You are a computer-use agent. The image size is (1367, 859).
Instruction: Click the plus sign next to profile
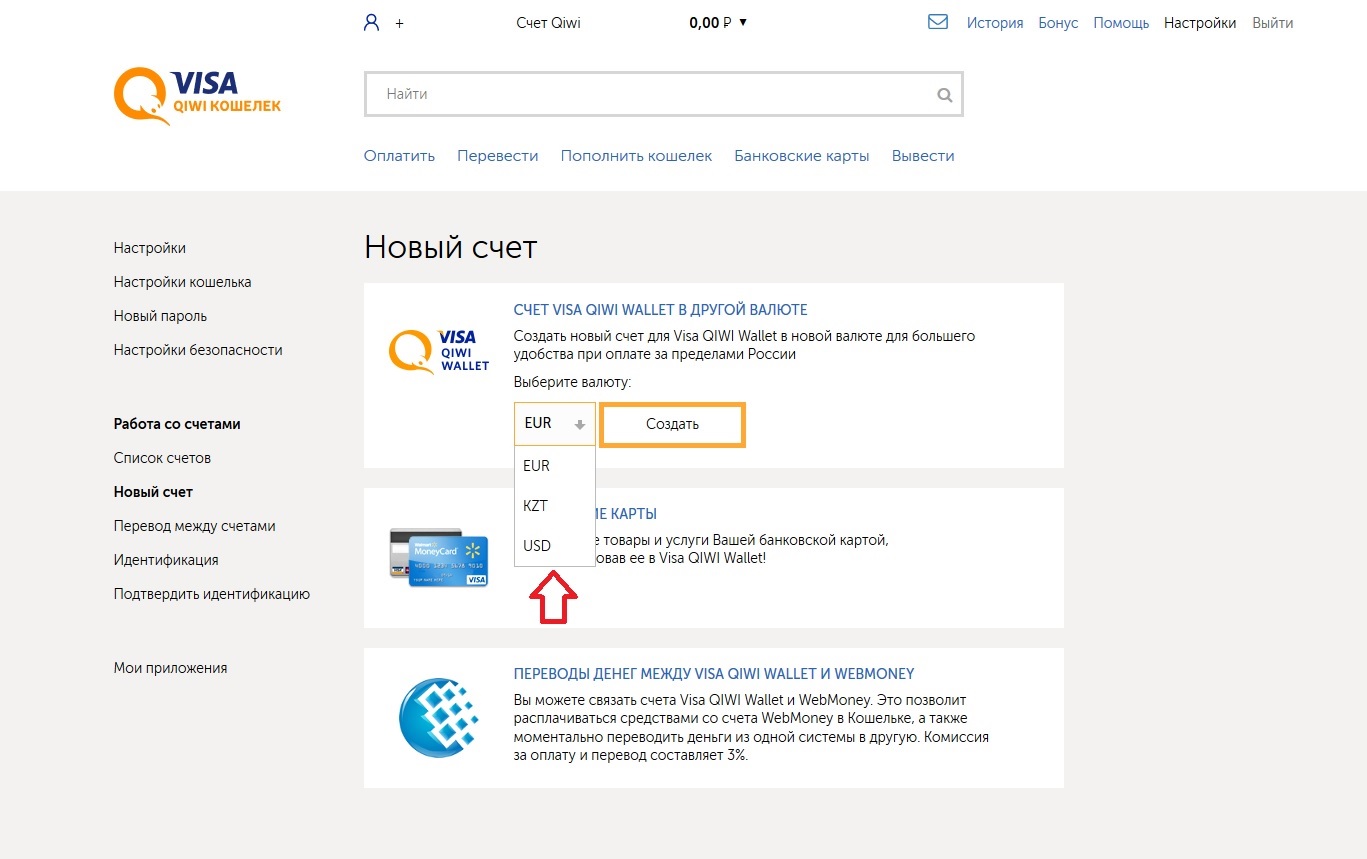coord(399,23)
